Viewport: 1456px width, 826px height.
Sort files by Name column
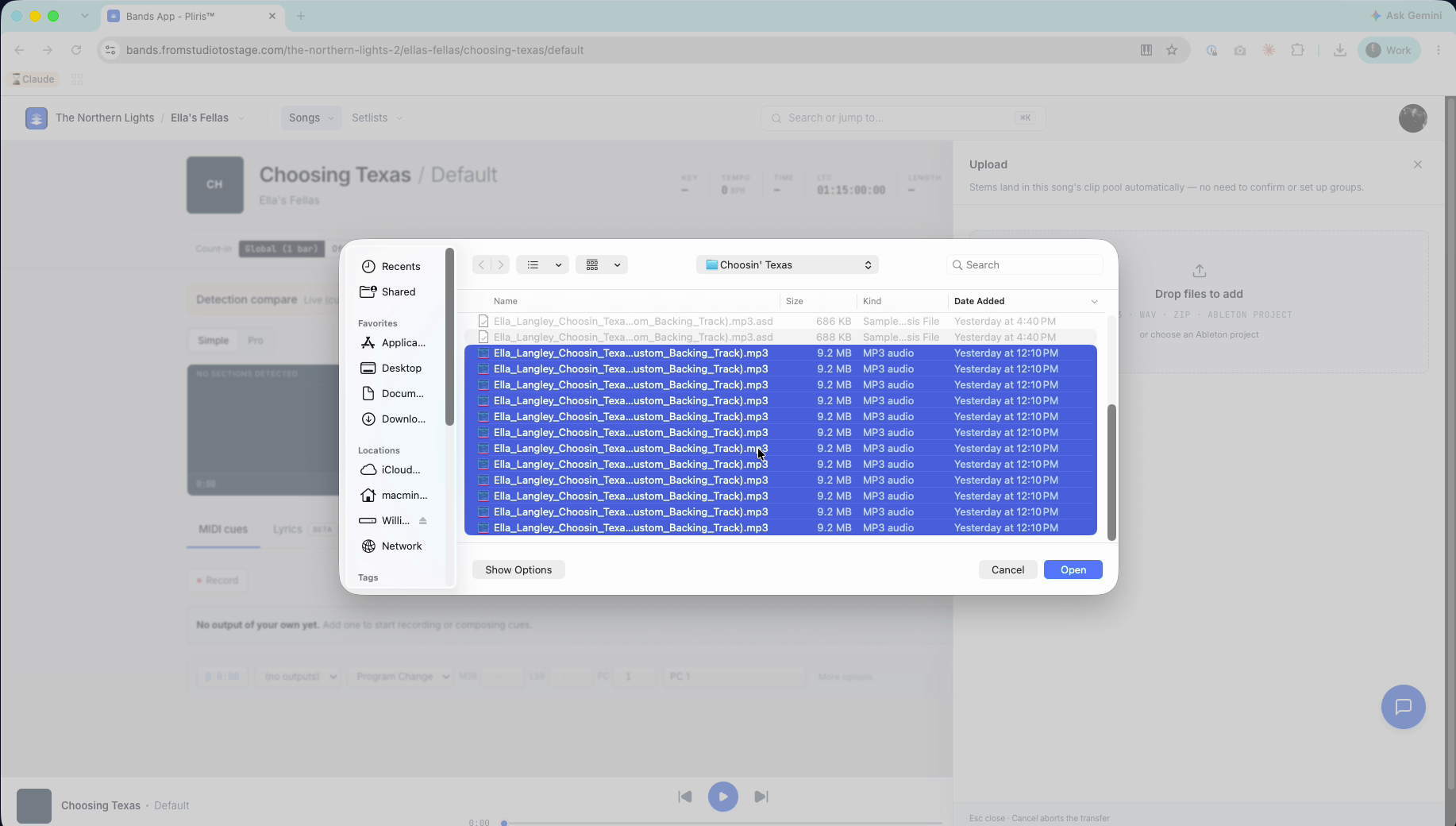point(505,301)
